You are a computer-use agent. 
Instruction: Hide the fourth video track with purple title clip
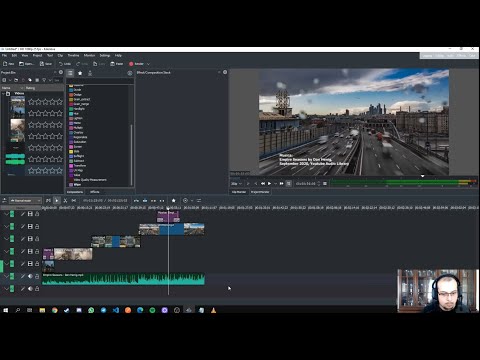30,251
